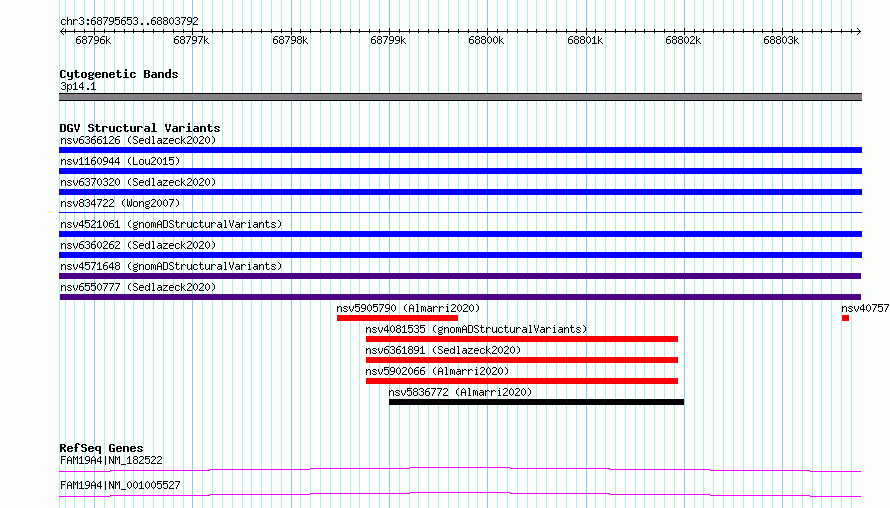
Task: Open variant nsv4081535 (gnomADStructuralVariants) label
Action: click(476, 329)
